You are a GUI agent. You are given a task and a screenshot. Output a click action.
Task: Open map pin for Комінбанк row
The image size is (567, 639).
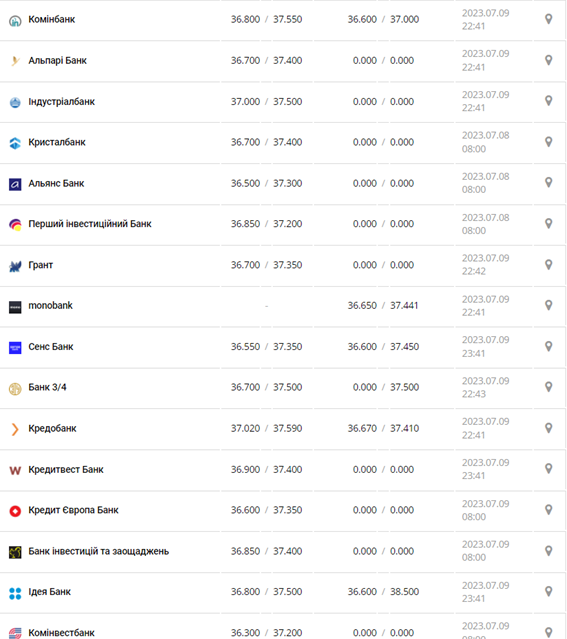549,19
